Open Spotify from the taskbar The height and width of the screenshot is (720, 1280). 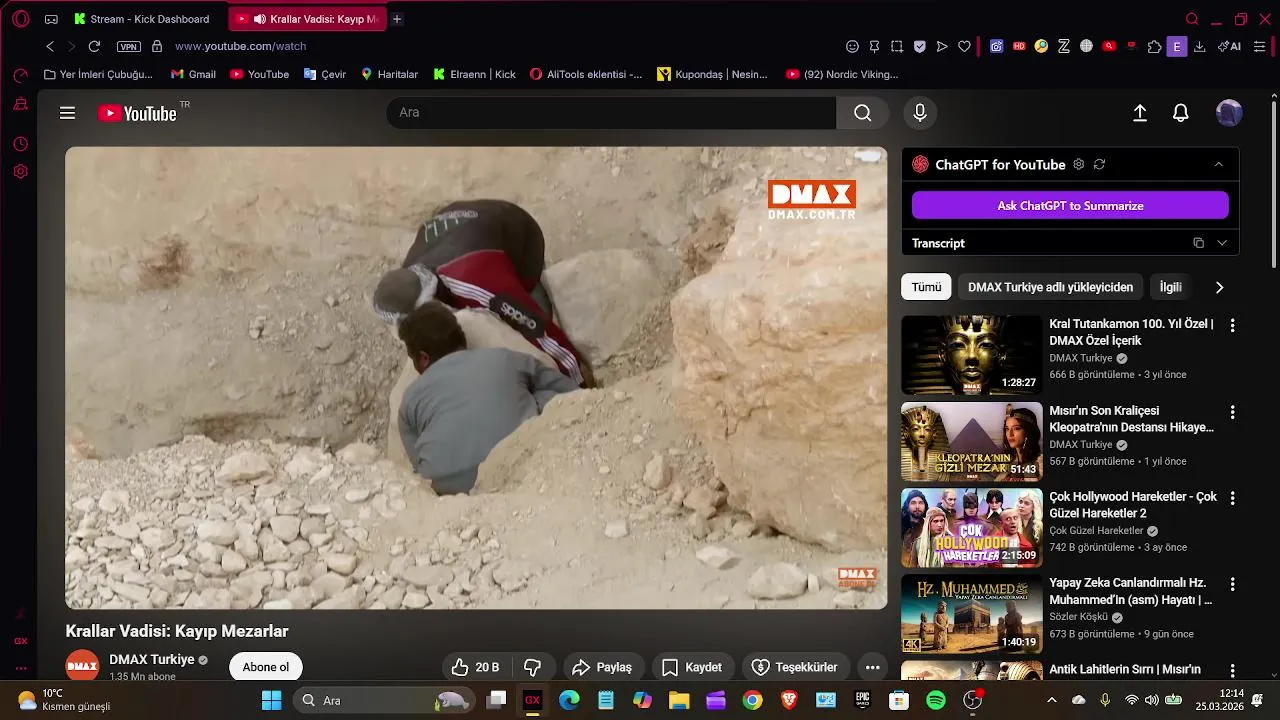pos(936,700)
